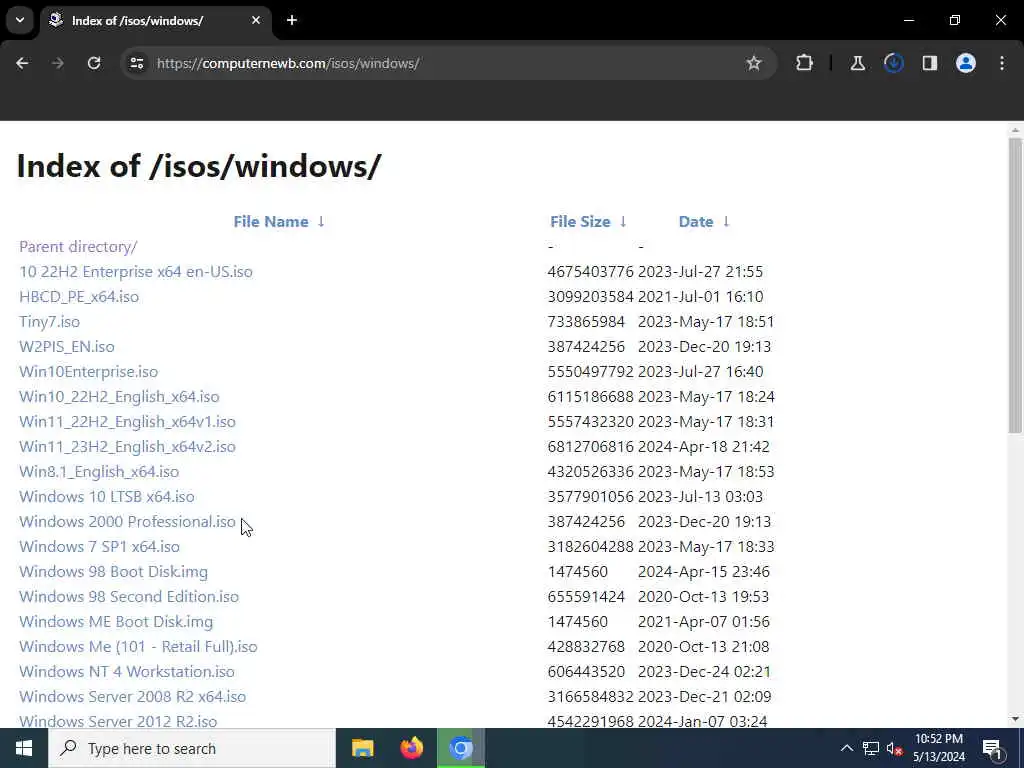The image size is (1024, 768).
Task: Open the Chrome three-dot menu
Action: click(1002, 63)
